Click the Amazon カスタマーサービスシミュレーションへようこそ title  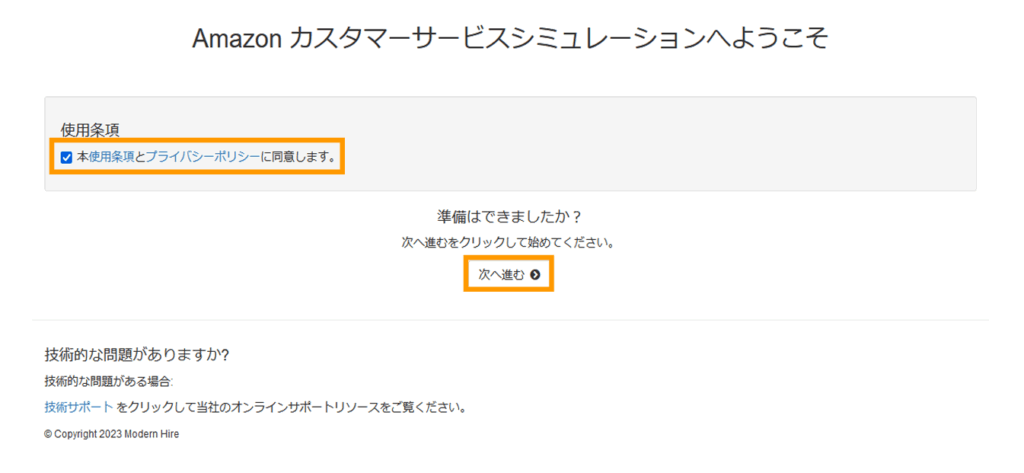point(511,39)
